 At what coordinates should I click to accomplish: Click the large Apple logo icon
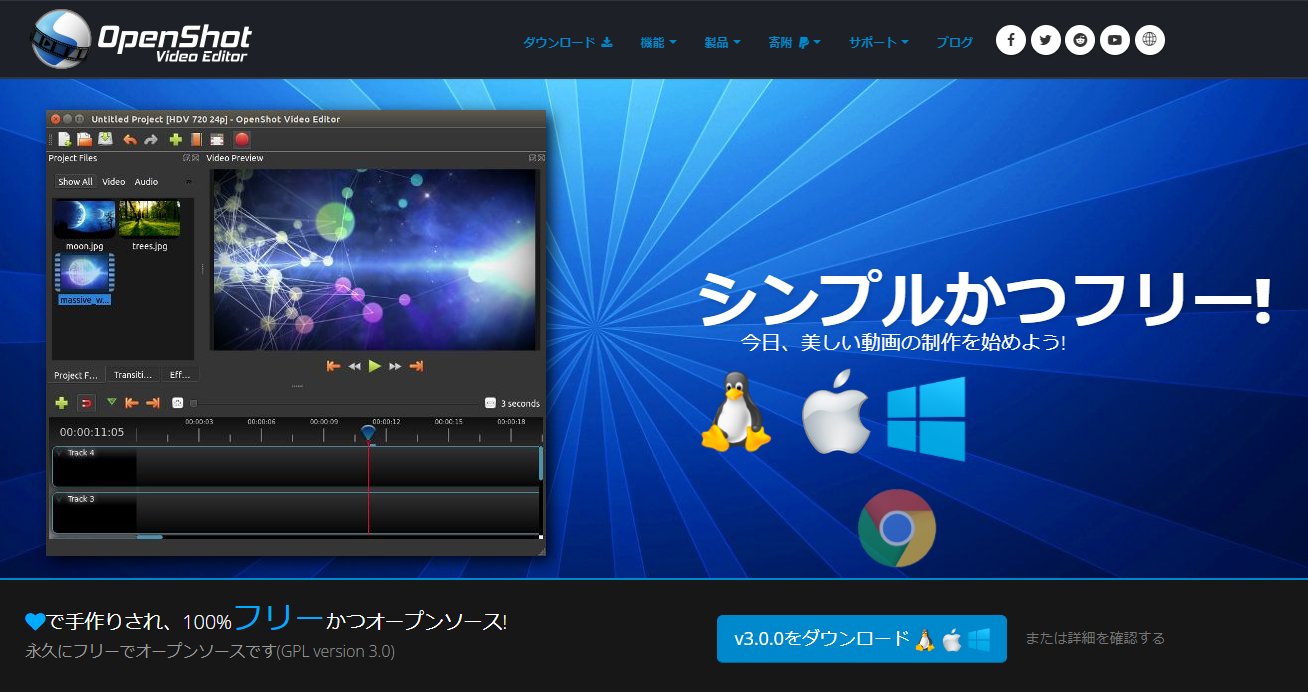pos(838,411)
